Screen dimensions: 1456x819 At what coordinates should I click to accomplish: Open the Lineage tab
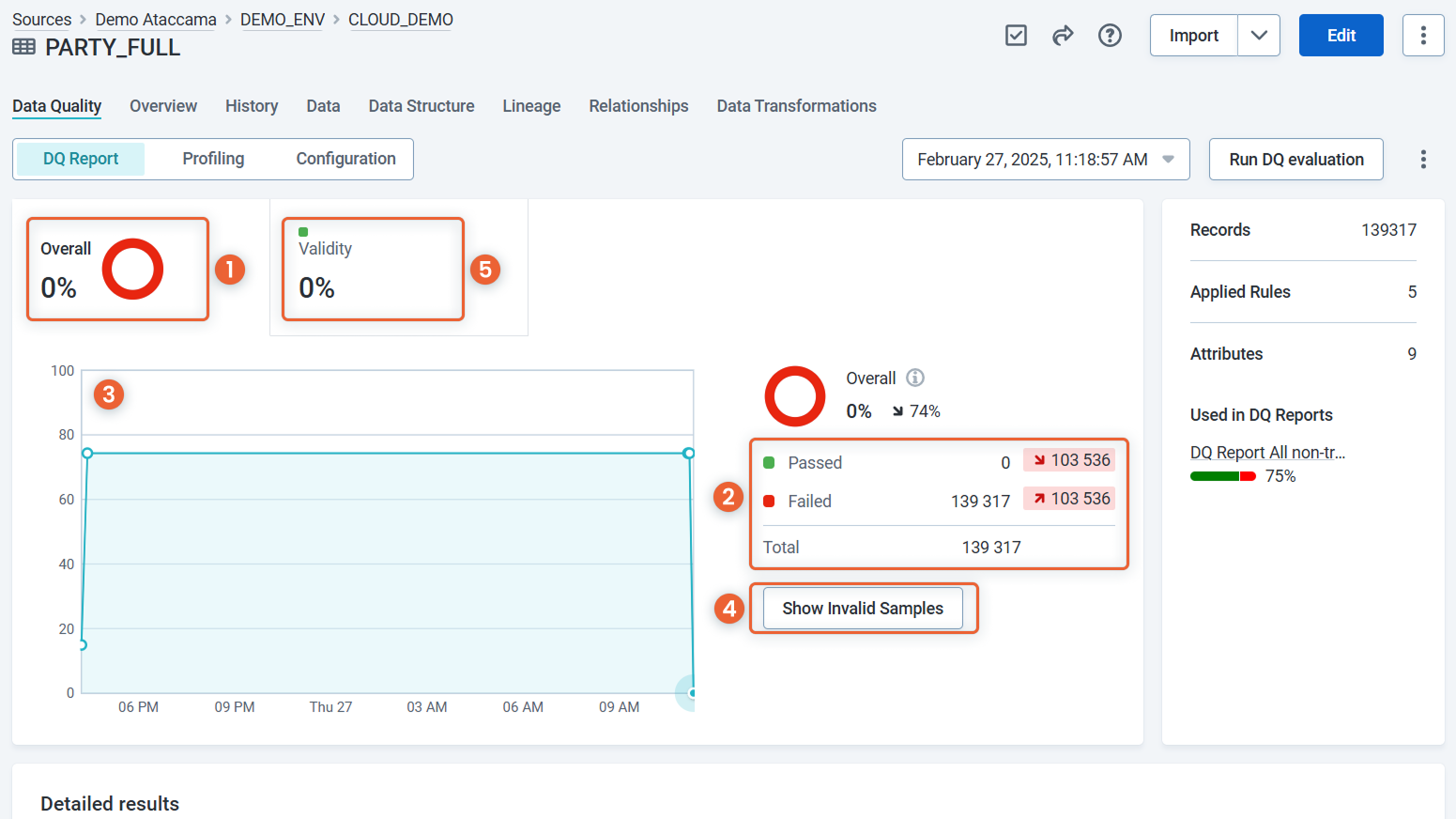pyautogui.click(x=531, y=106)
